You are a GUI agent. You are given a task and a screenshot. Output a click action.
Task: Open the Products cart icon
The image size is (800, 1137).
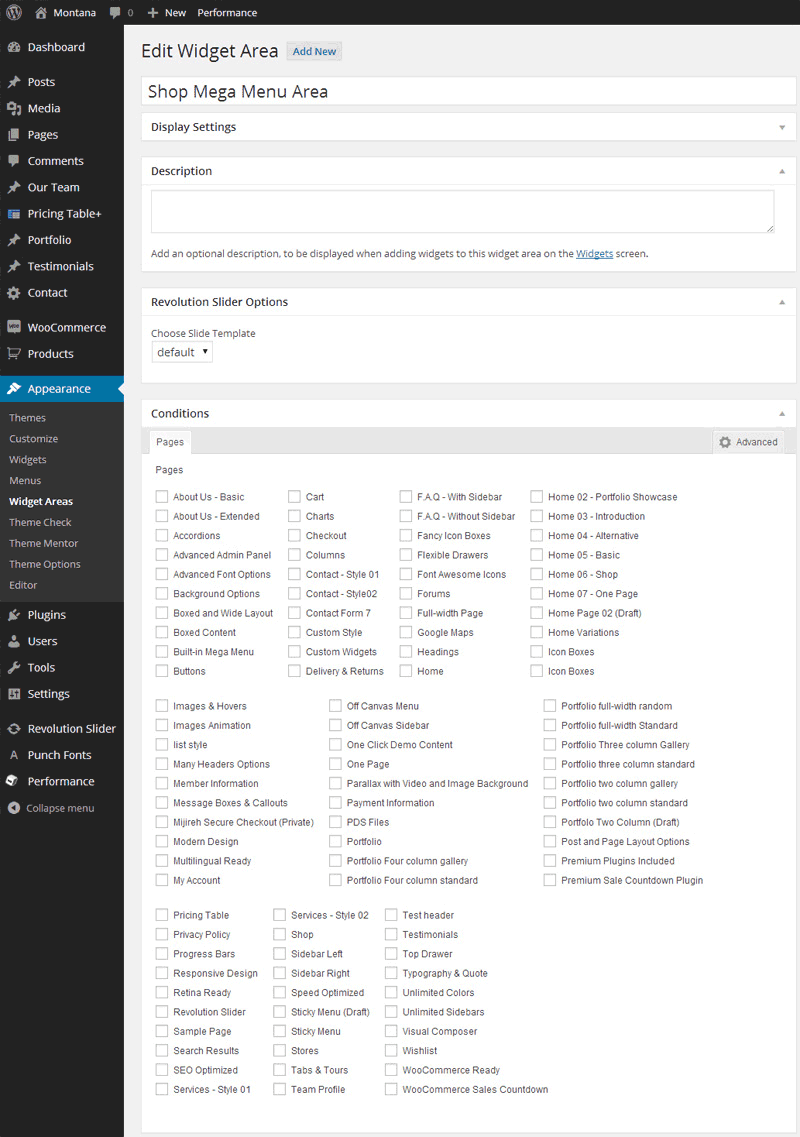click(x=13, y=353)
